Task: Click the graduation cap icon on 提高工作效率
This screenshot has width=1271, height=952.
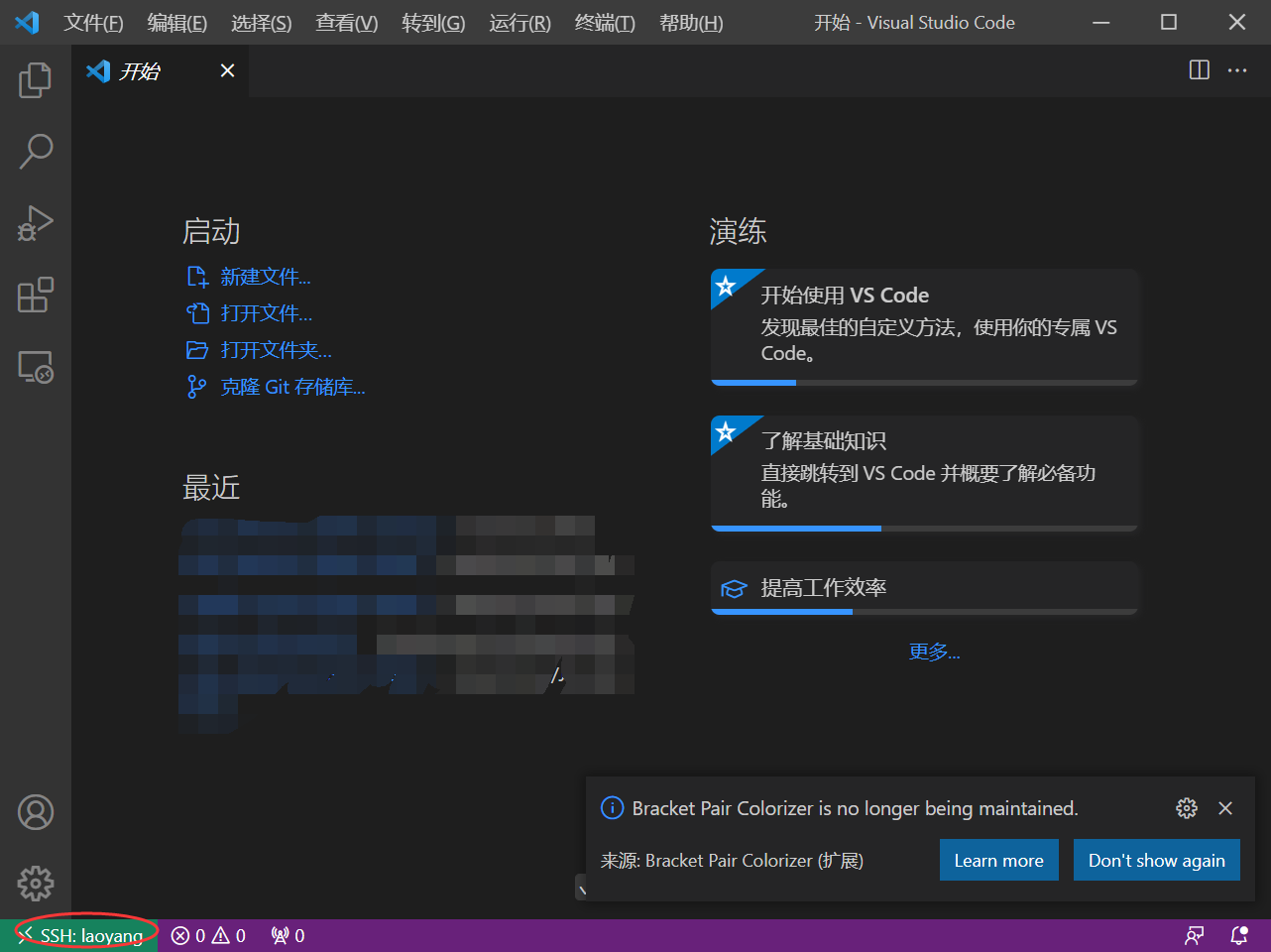Action: click(734, 589)
